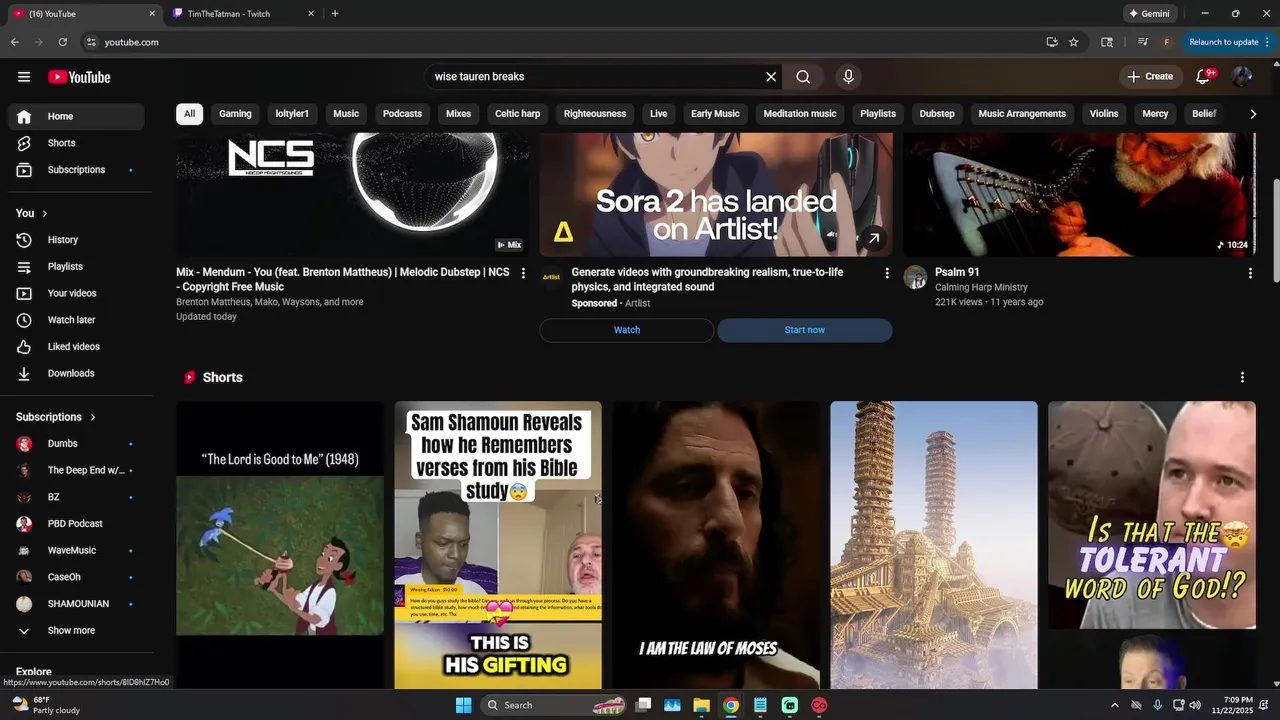Screen dimensions: 1280x720
Task: Open the CaseOh subscription
Action: 76,577
